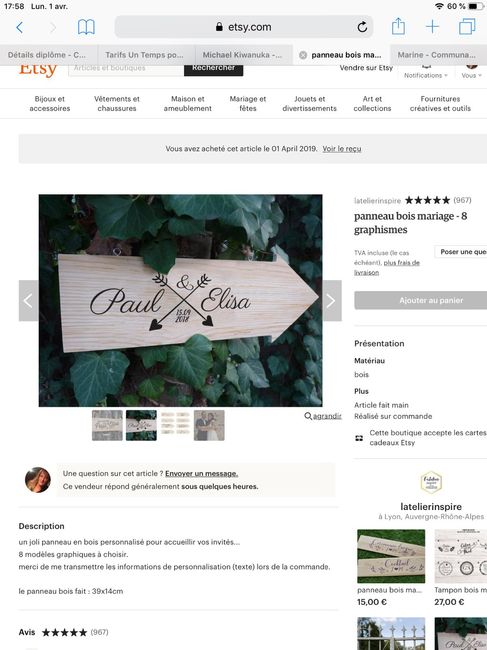Viewport: 487px width, 650px height.
Task: Focus the Etsy search input field
Action: [126, 68]
